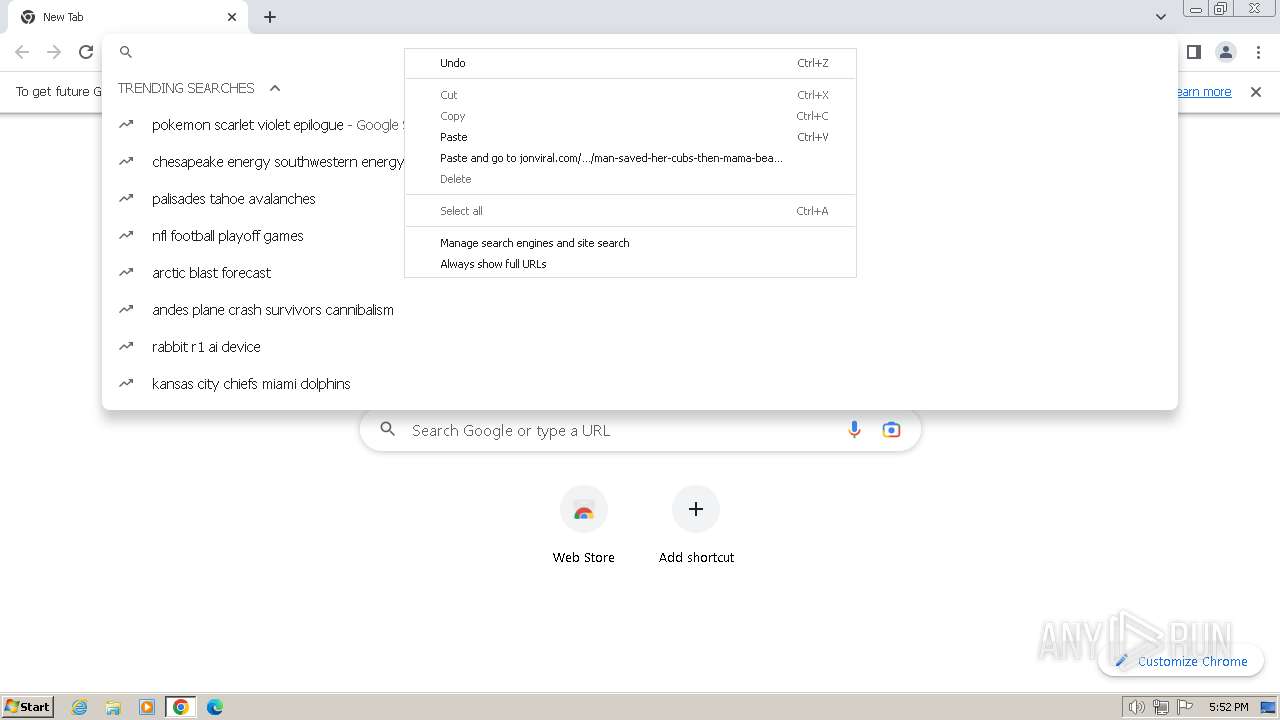Open File Explorer from the taskbar
Viewport: 1280px width, 720px height.
point(113,707)
